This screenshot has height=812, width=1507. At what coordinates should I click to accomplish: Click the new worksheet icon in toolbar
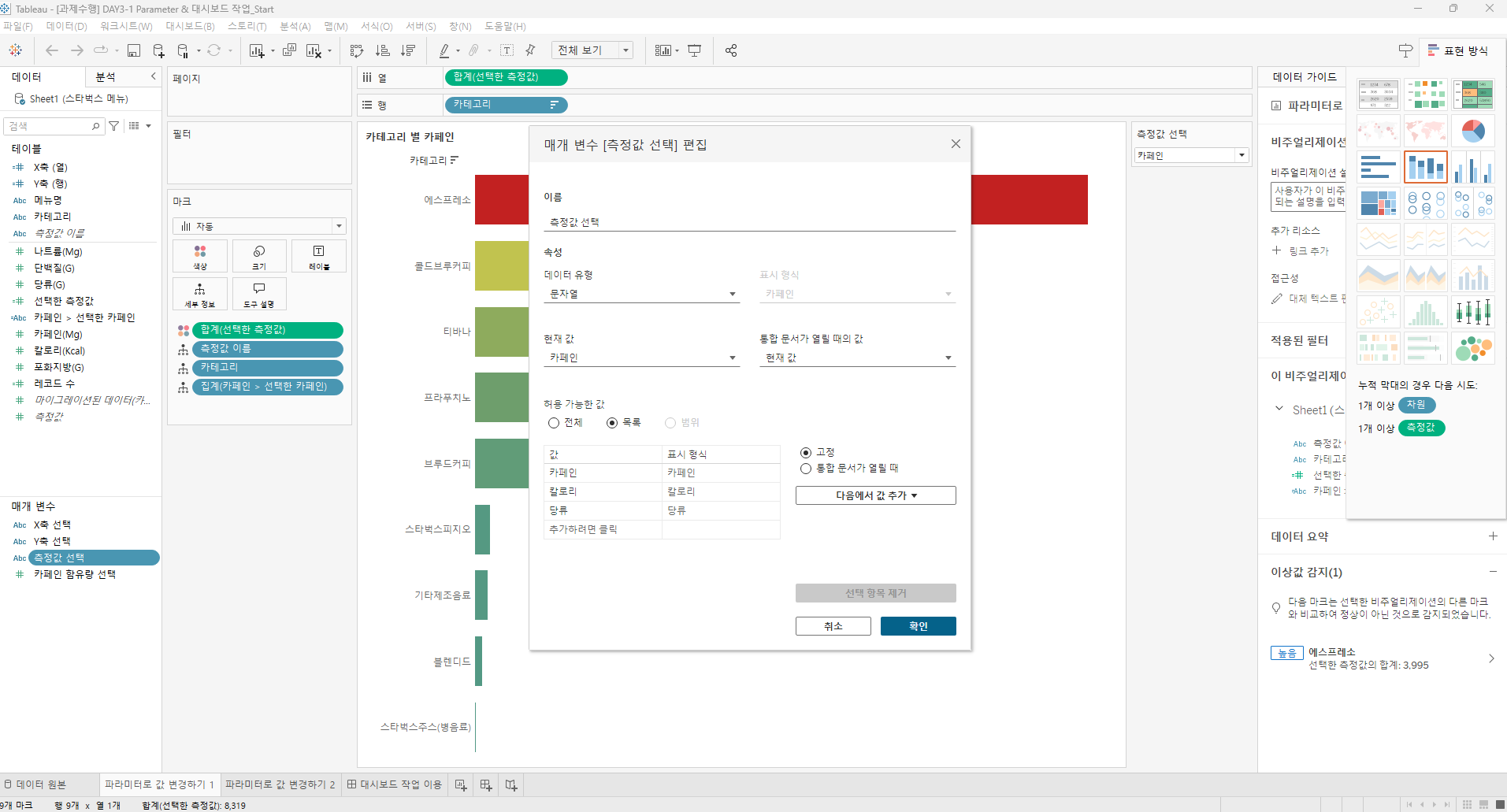coord(257,50)
